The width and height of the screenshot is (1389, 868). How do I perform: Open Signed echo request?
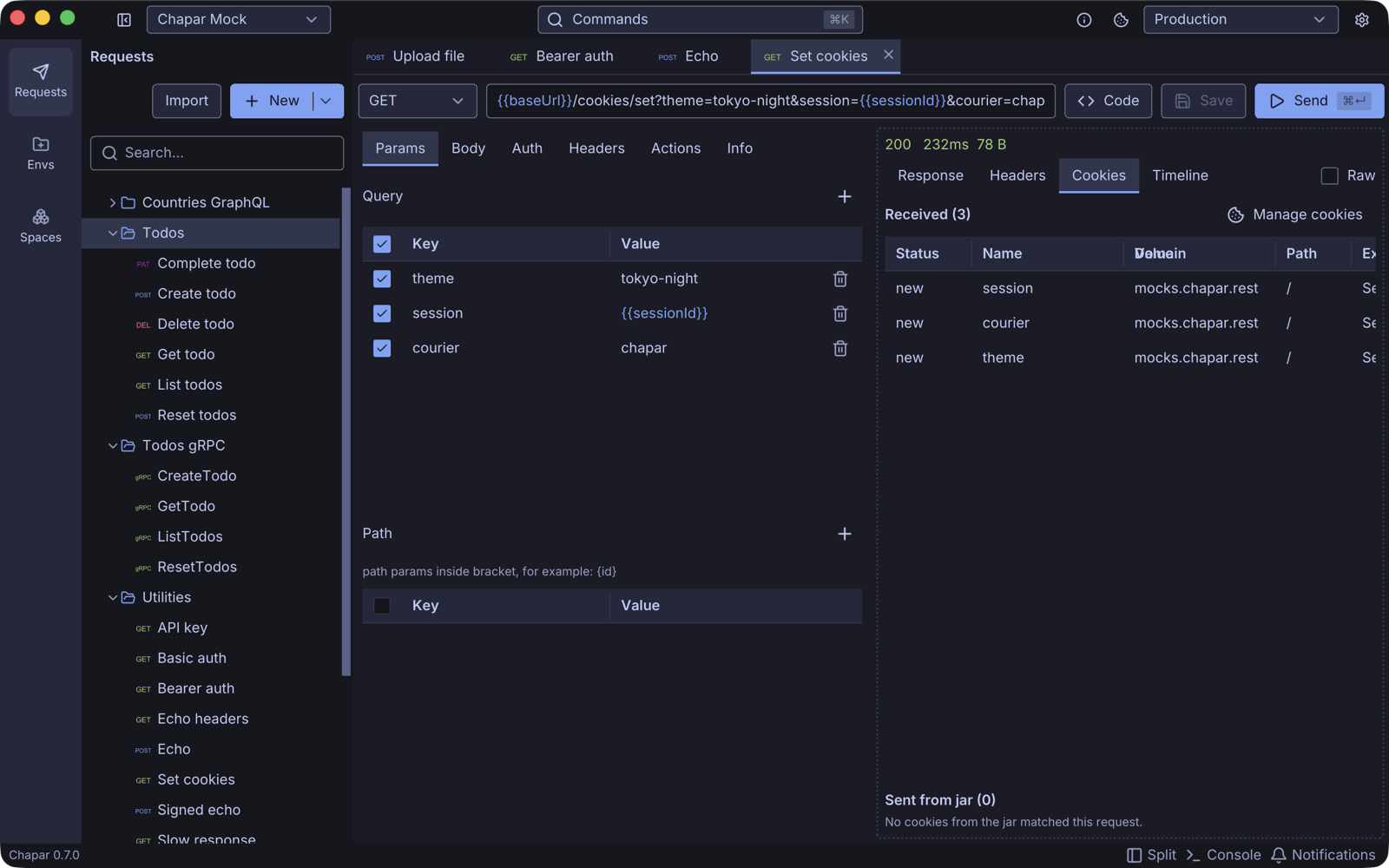[210, 810]
